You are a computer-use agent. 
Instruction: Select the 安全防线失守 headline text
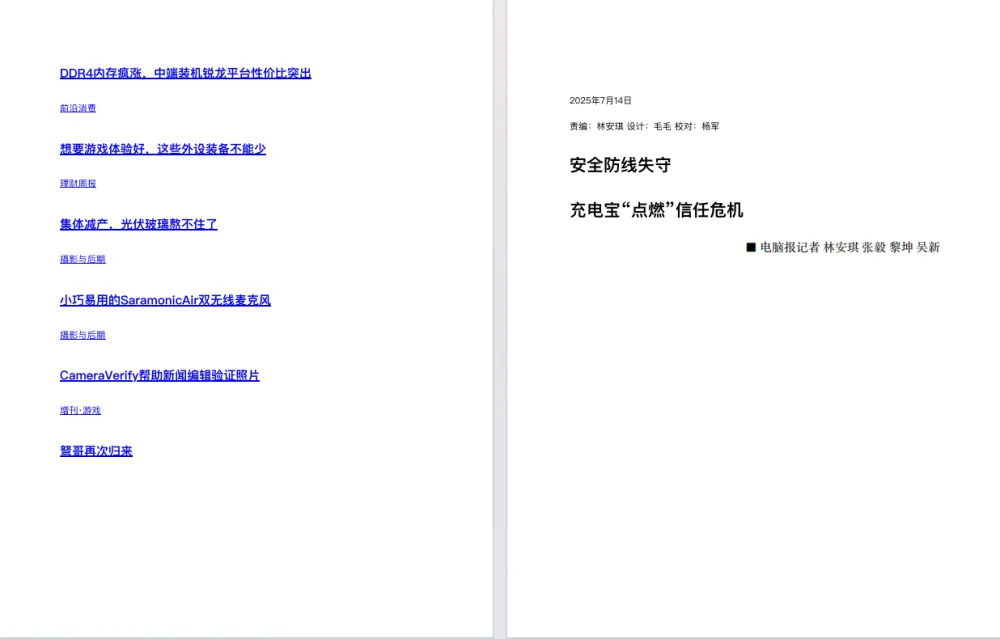click(619, 164)
